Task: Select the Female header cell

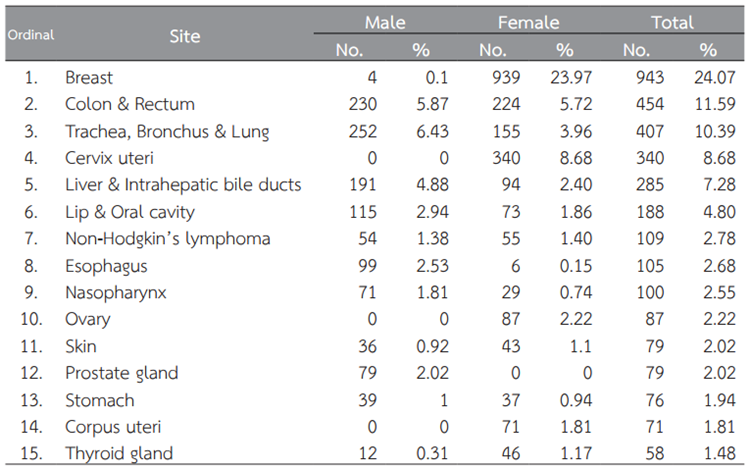Action: [x=528, y=22]
